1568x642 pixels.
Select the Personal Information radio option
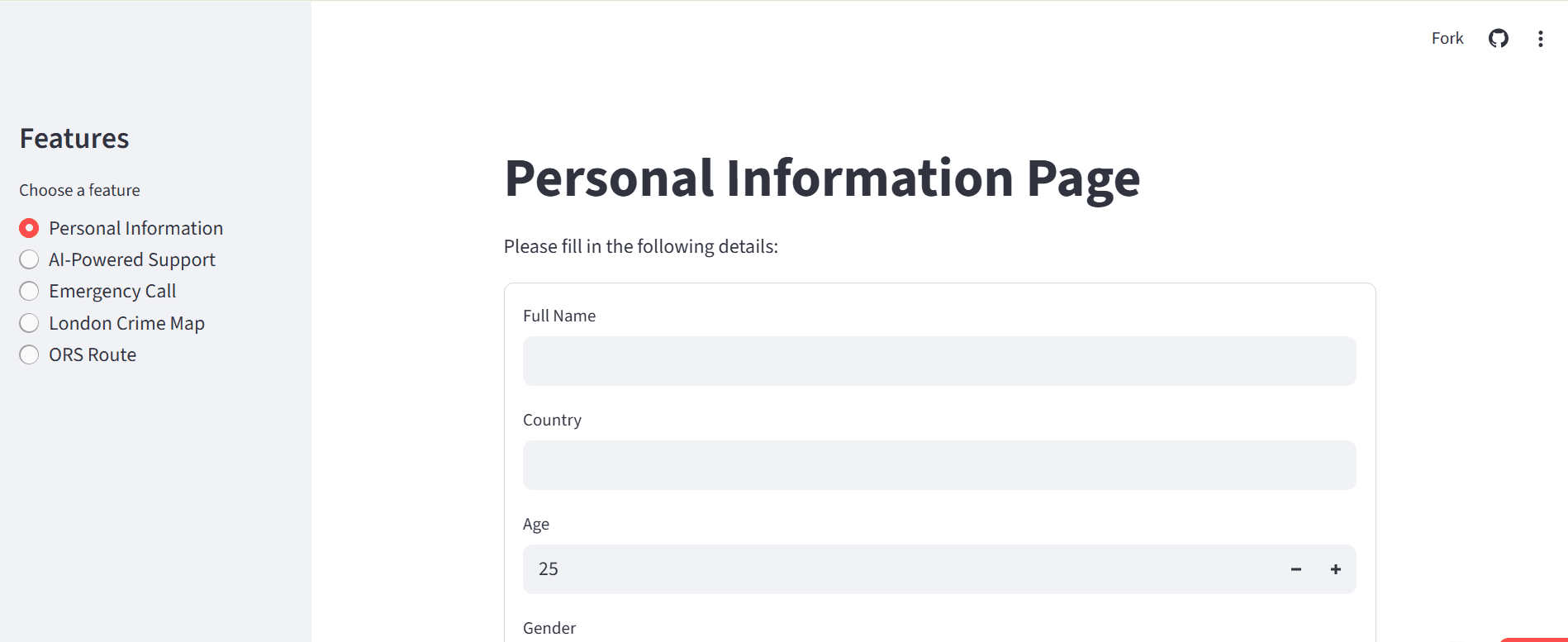coord(29,228)
